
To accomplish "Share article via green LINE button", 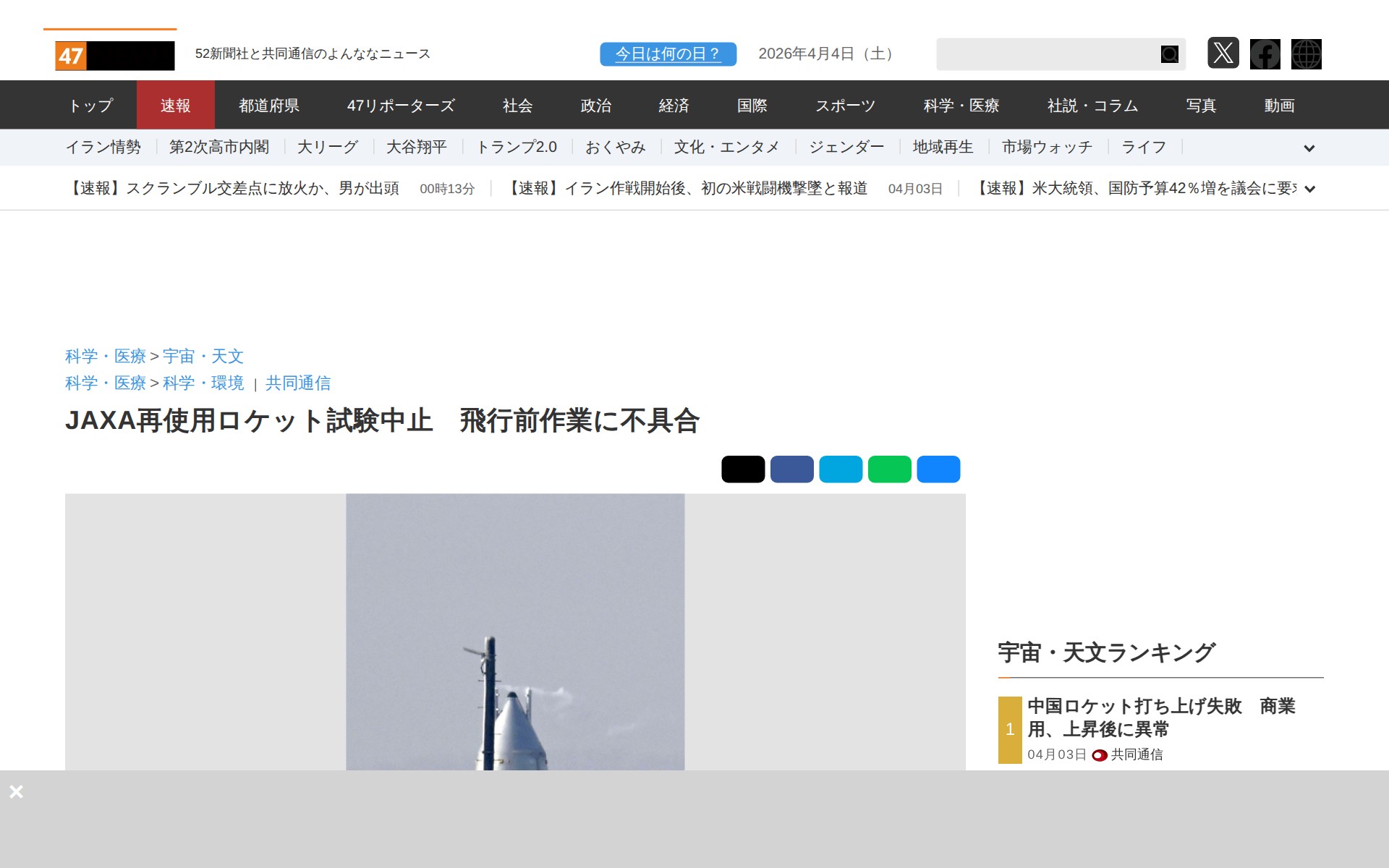I will pos(889,469).
